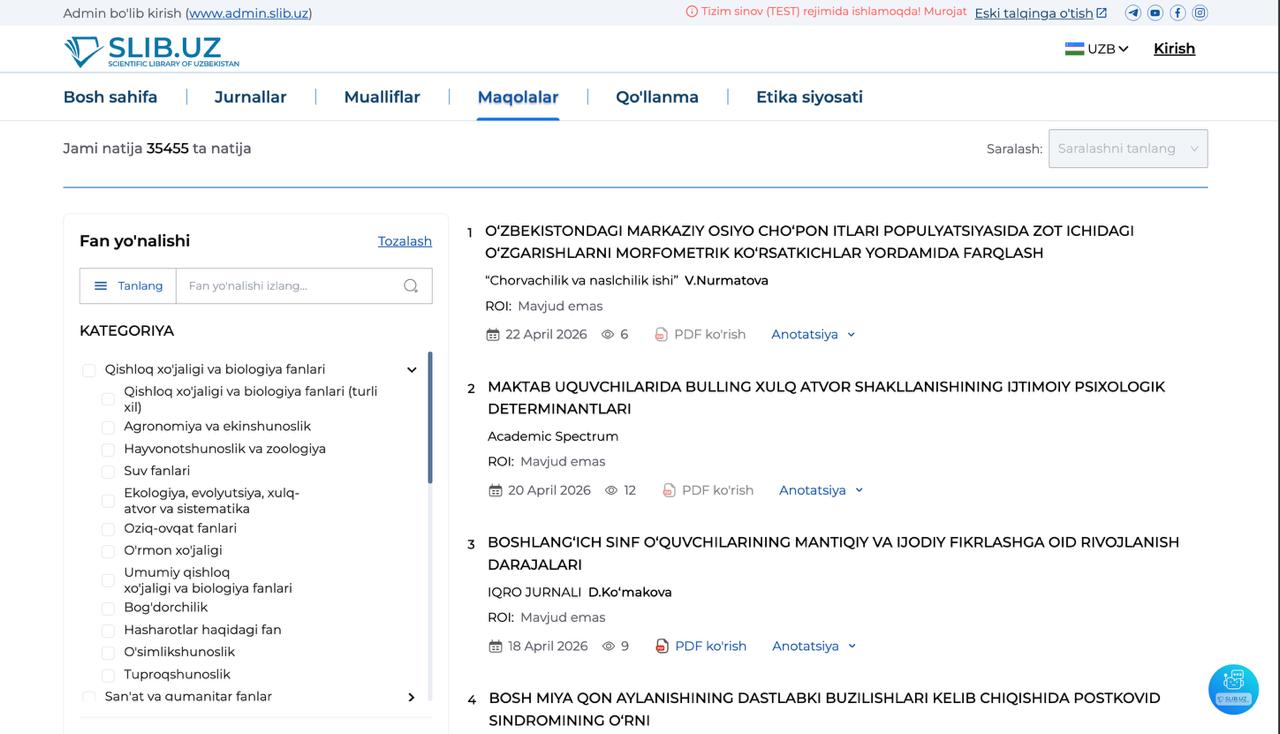Check the Agronomiya va ekinshunoslik checkbox
Viewport: 1280px width, 734px height.
(107, 426)
